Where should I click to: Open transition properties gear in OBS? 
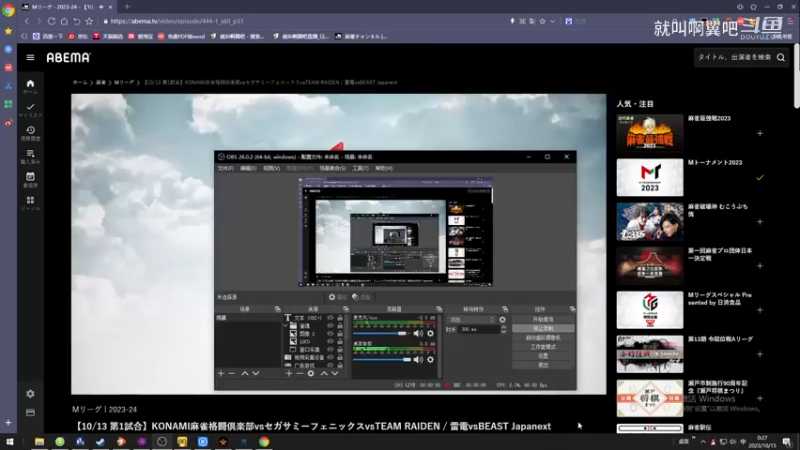point(503,319)
